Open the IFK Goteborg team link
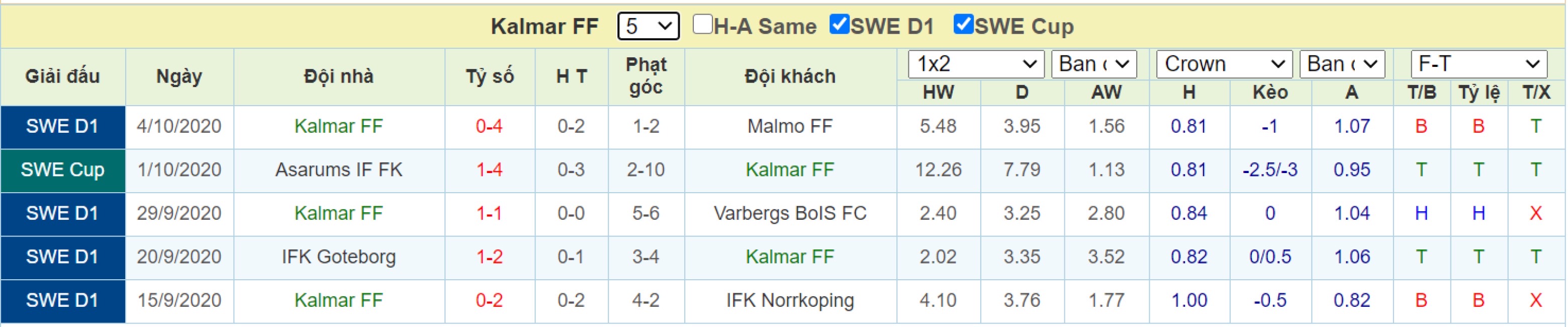The height and width of the screenshot is (327, 1568). (x=338, y=257)
